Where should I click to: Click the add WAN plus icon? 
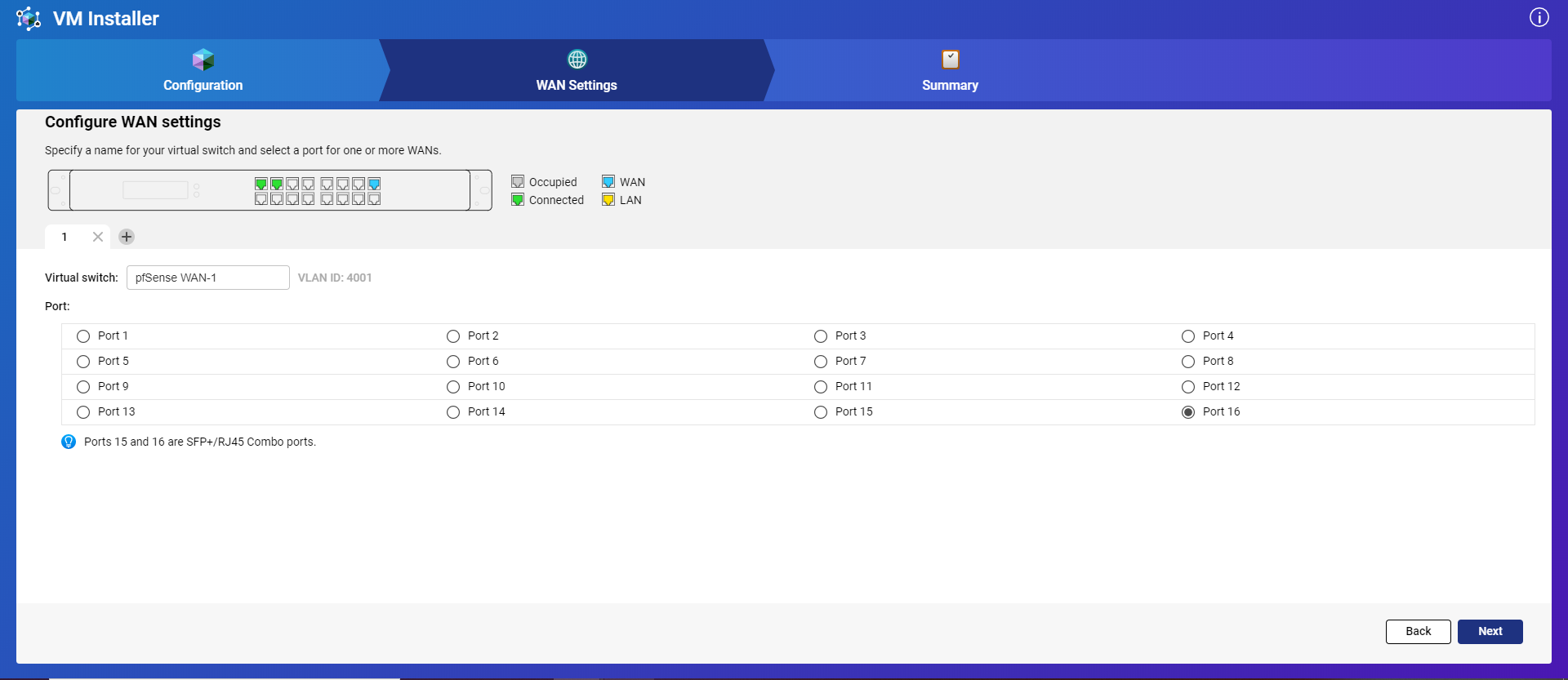127,237
